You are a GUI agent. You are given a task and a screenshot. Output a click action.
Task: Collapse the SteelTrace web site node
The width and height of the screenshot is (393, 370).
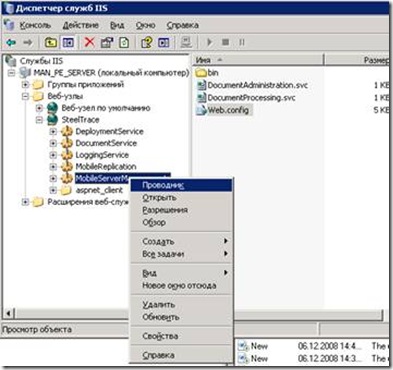[x=39, y=120]
